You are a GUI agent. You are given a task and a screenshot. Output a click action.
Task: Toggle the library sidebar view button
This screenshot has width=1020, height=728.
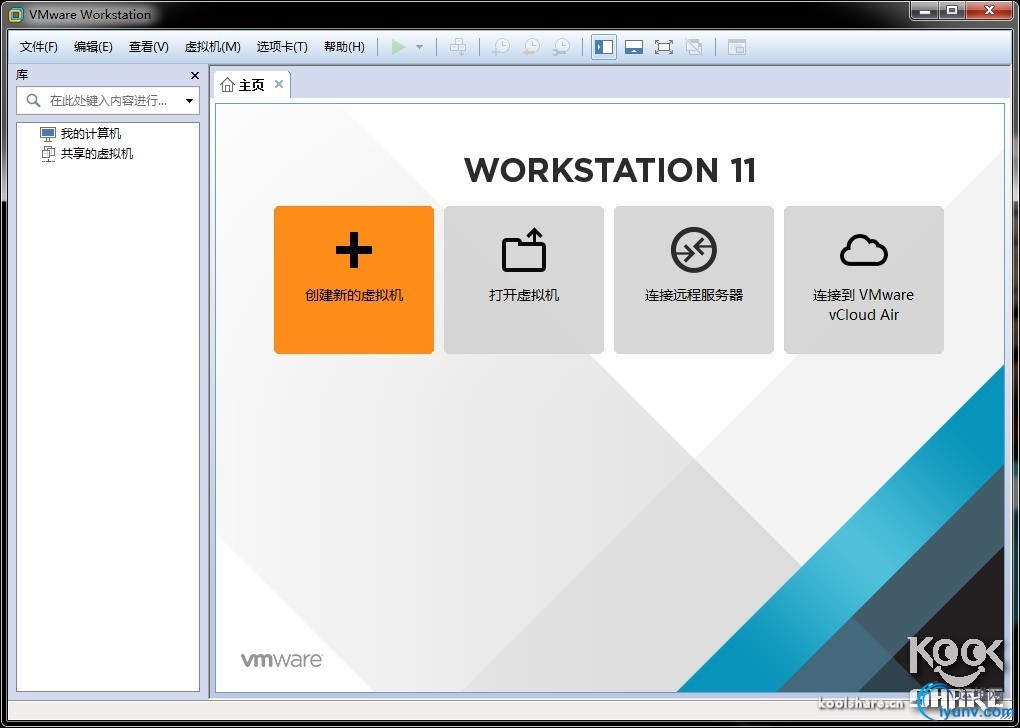604,47
